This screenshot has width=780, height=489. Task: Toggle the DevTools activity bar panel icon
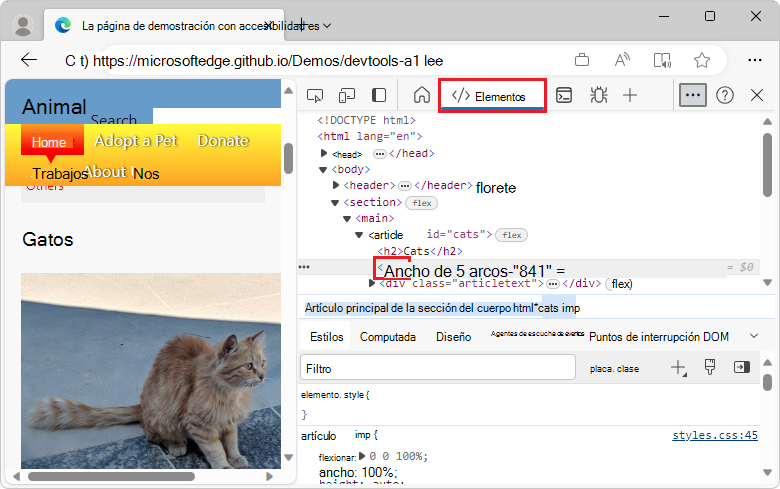click(x=379, y=95)
